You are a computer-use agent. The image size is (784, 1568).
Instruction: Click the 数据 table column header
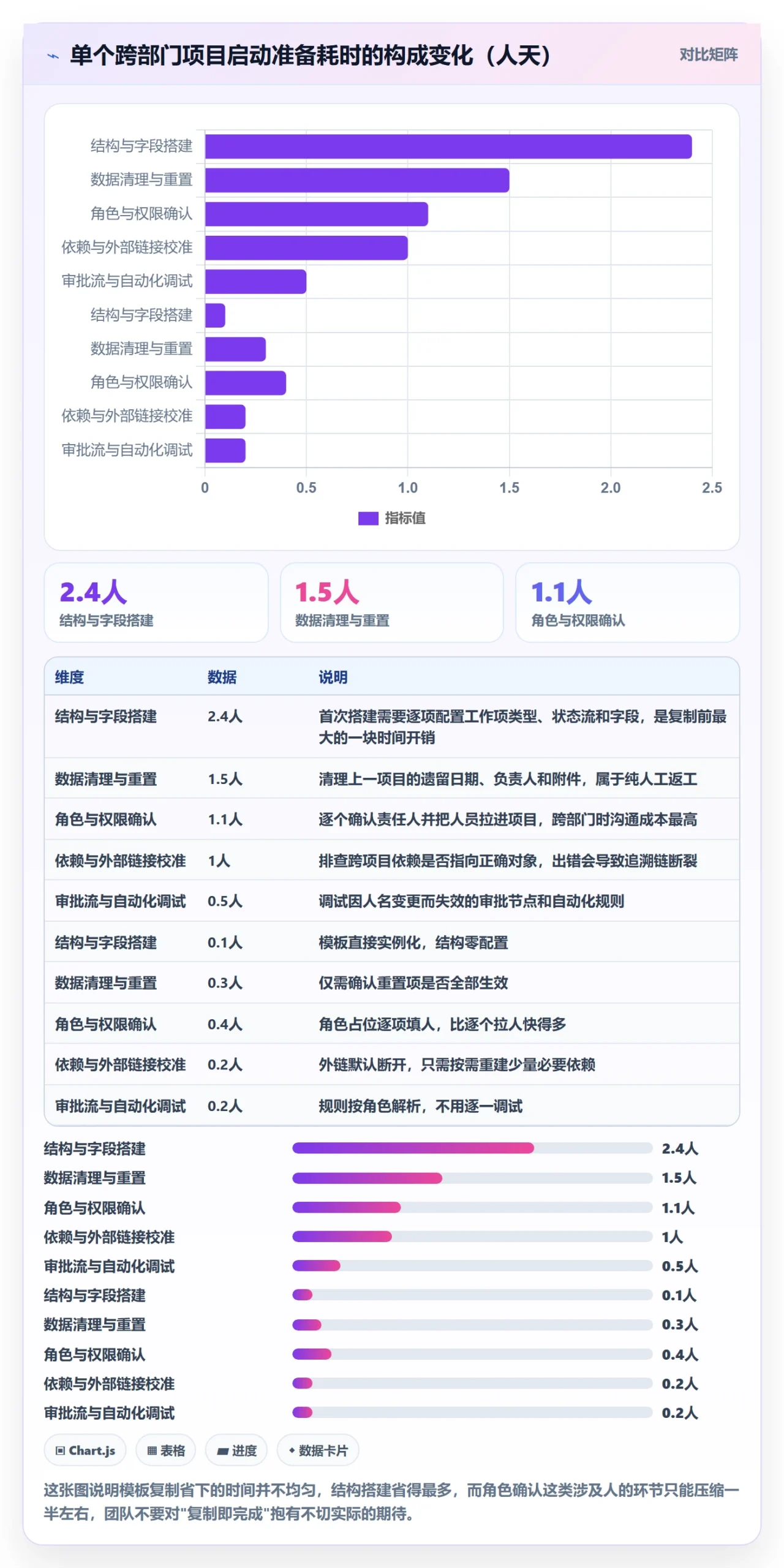coord(222,677)
